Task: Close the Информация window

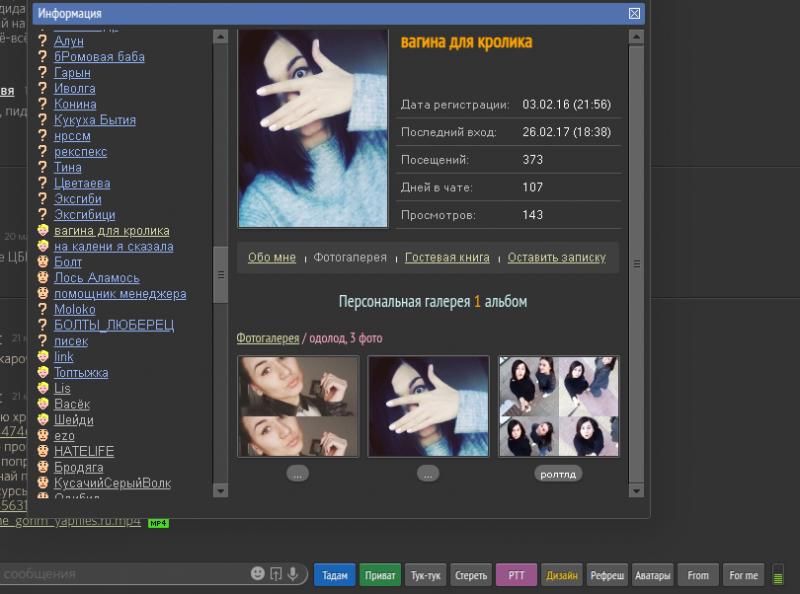Action: tap(634, 14)
